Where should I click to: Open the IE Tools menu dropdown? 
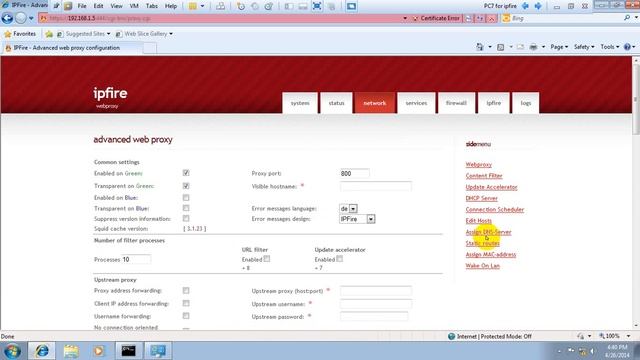point(609,47)
